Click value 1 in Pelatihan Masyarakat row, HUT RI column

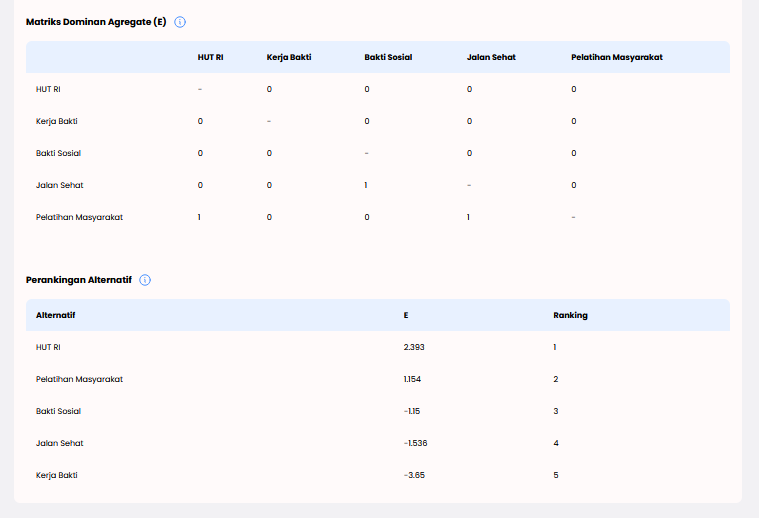coord(199,217)
